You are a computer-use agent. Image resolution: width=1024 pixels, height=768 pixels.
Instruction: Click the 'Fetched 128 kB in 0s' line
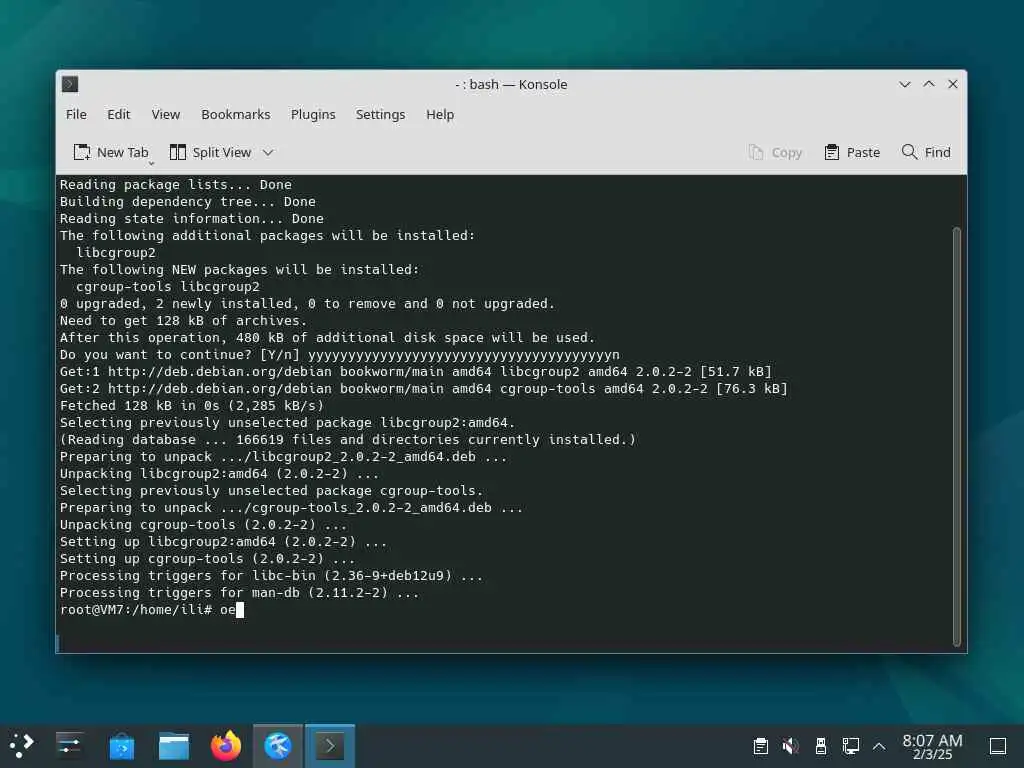[192, 406]
